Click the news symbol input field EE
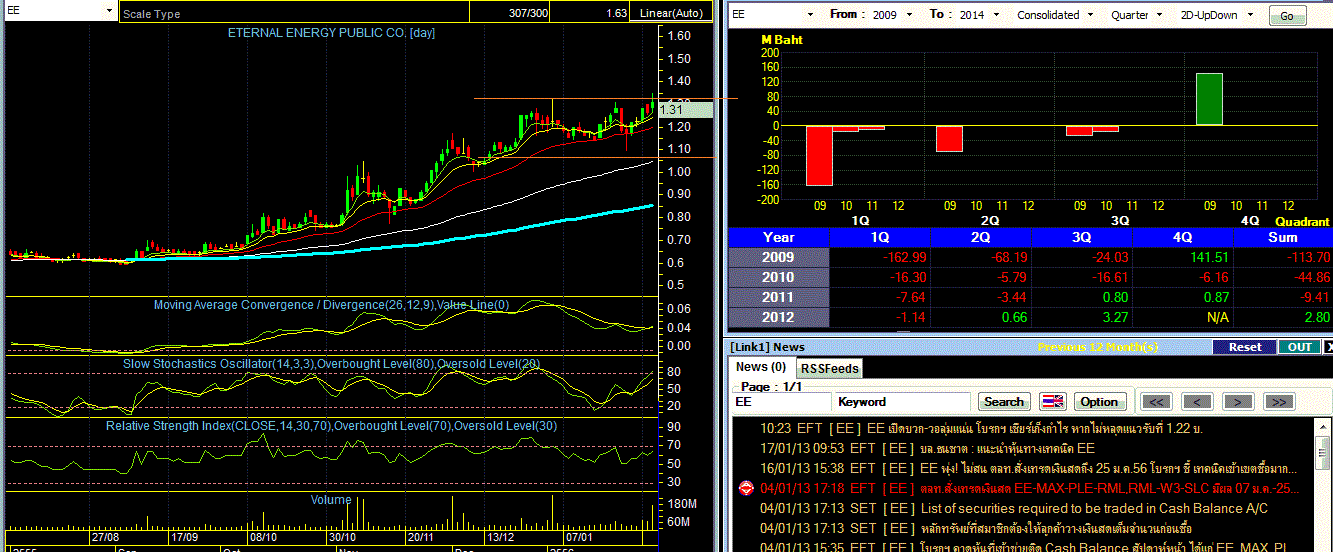1333x552 pixels. 781,401
